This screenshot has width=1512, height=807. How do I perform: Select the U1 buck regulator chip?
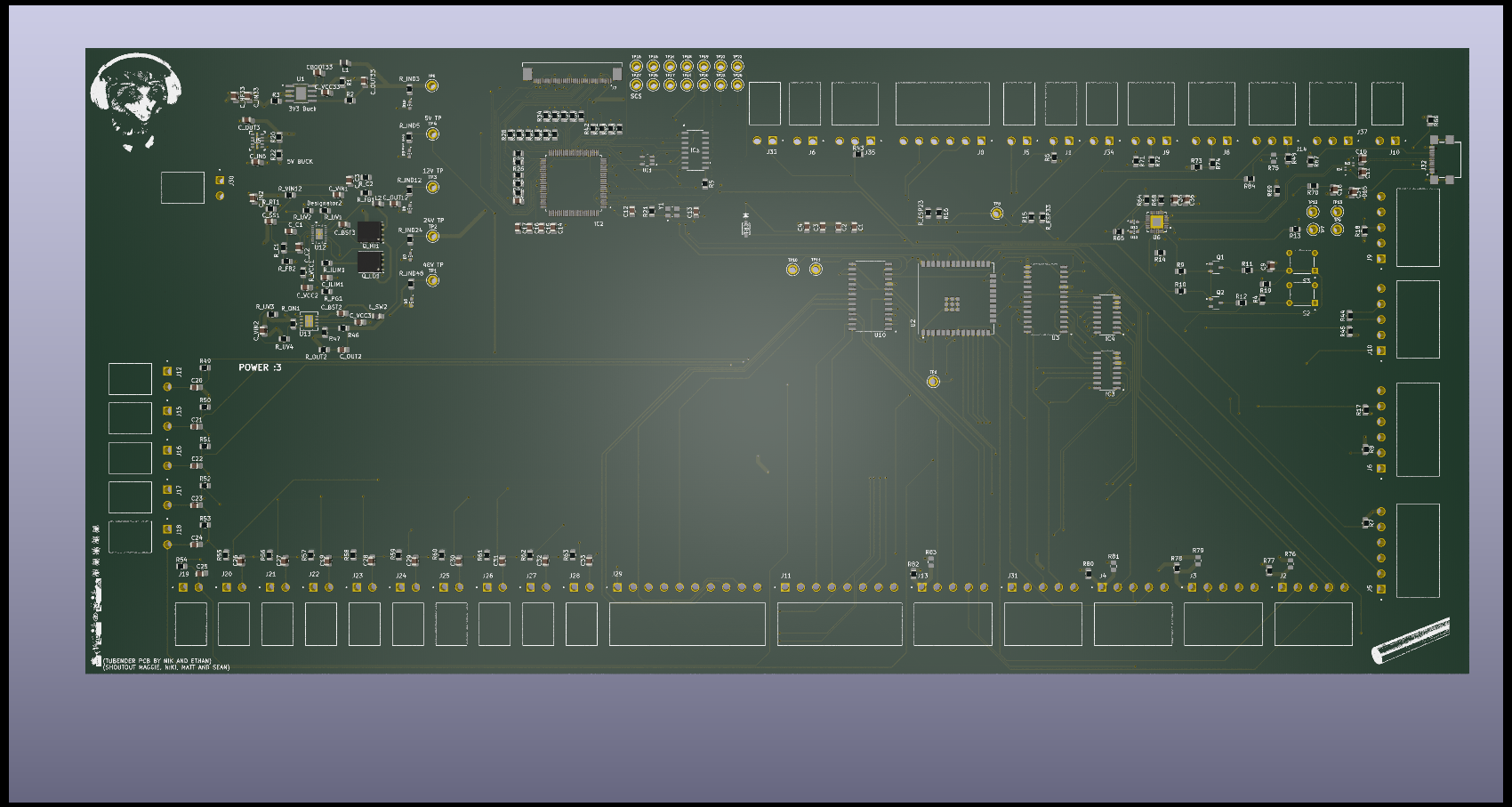(302, 93)
